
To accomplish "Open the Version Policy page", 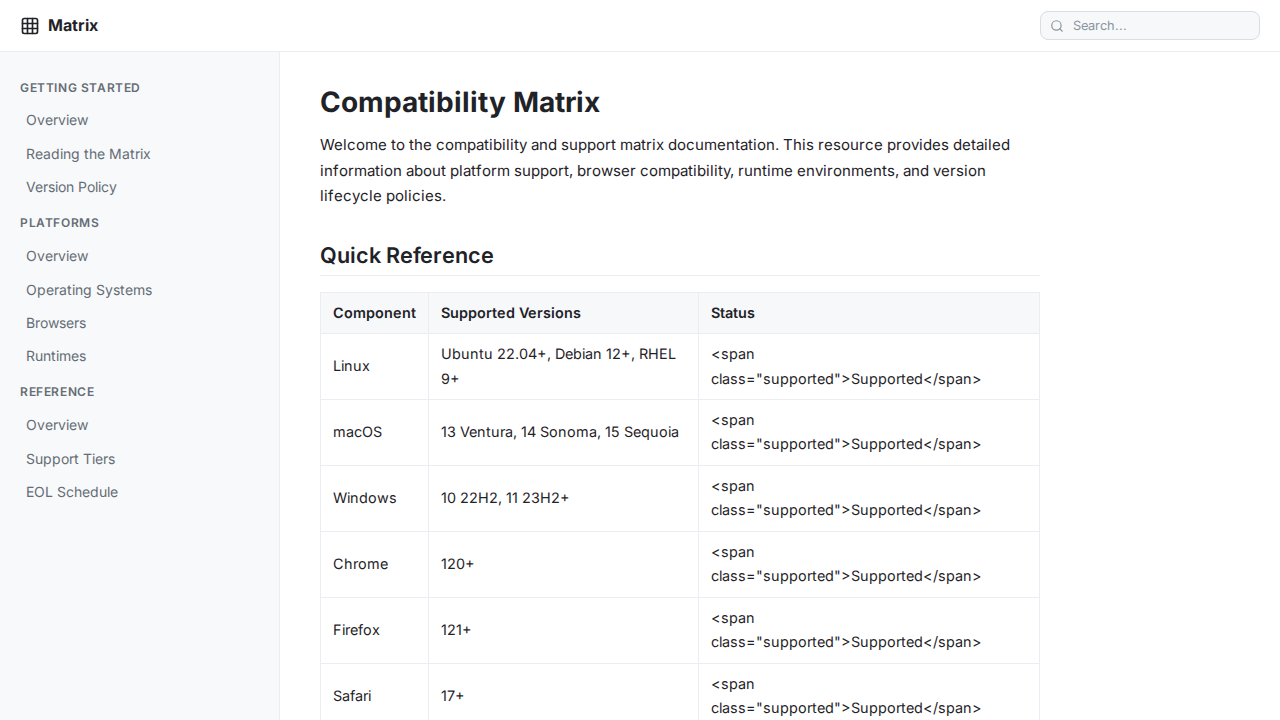I will click(x=71, y=187).
